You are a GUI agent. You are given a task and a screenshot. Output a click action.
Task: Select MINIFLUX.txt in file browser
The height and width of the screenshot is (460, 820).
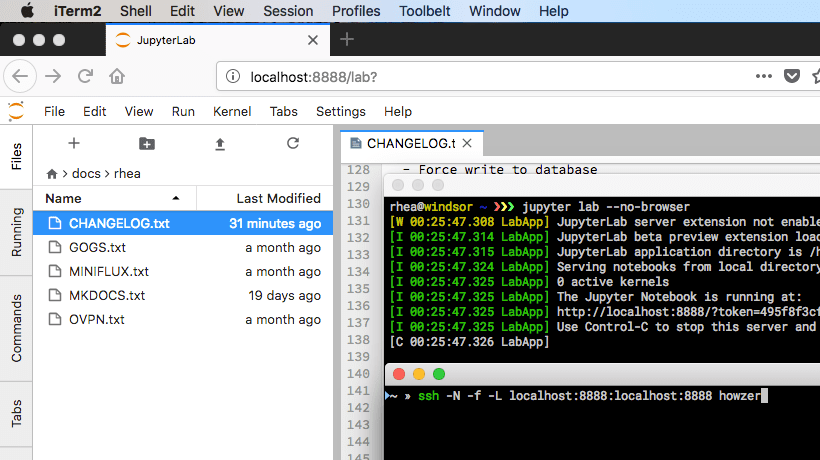pos(183,271)
